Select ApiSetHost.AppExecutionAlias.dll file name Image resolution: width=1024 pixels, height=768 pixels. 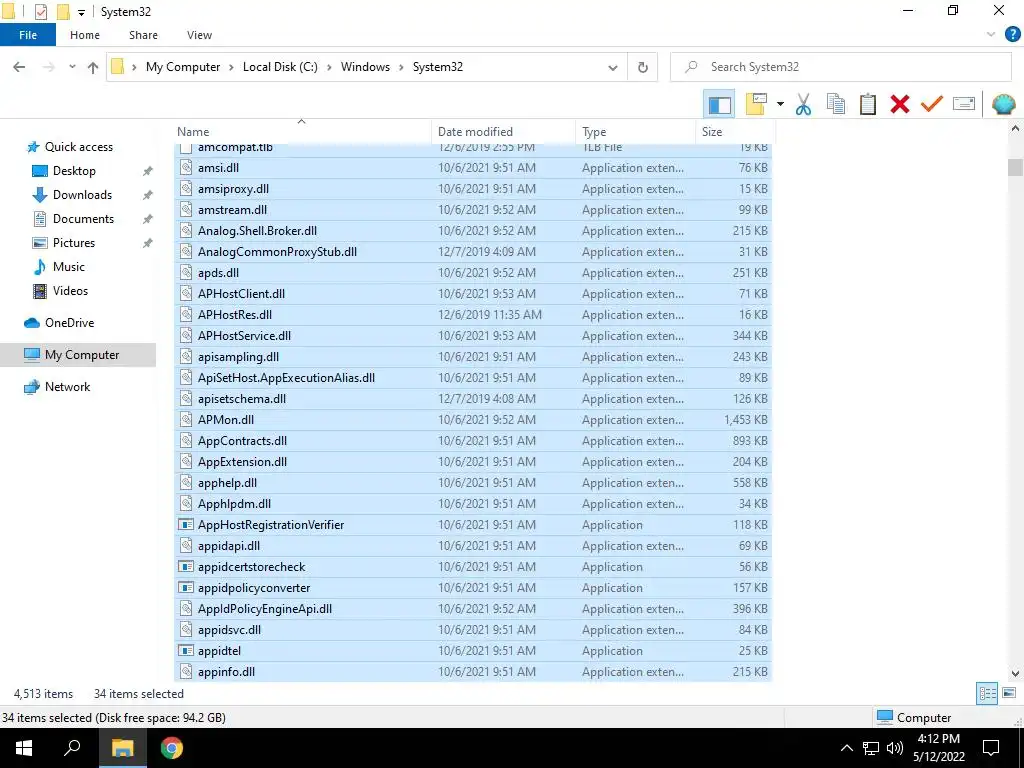click(x=286, y=378)
